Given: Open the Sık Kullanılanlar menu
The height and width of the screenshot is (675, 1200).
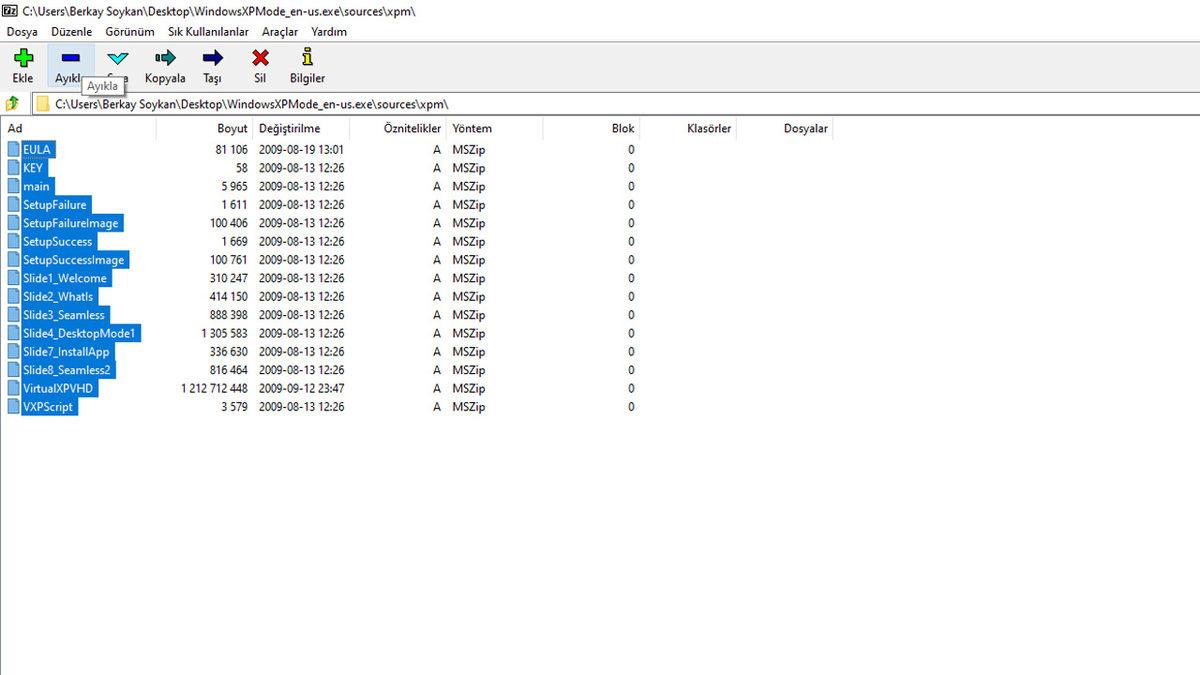Looking at the screenshot, I should coord(208,32).
